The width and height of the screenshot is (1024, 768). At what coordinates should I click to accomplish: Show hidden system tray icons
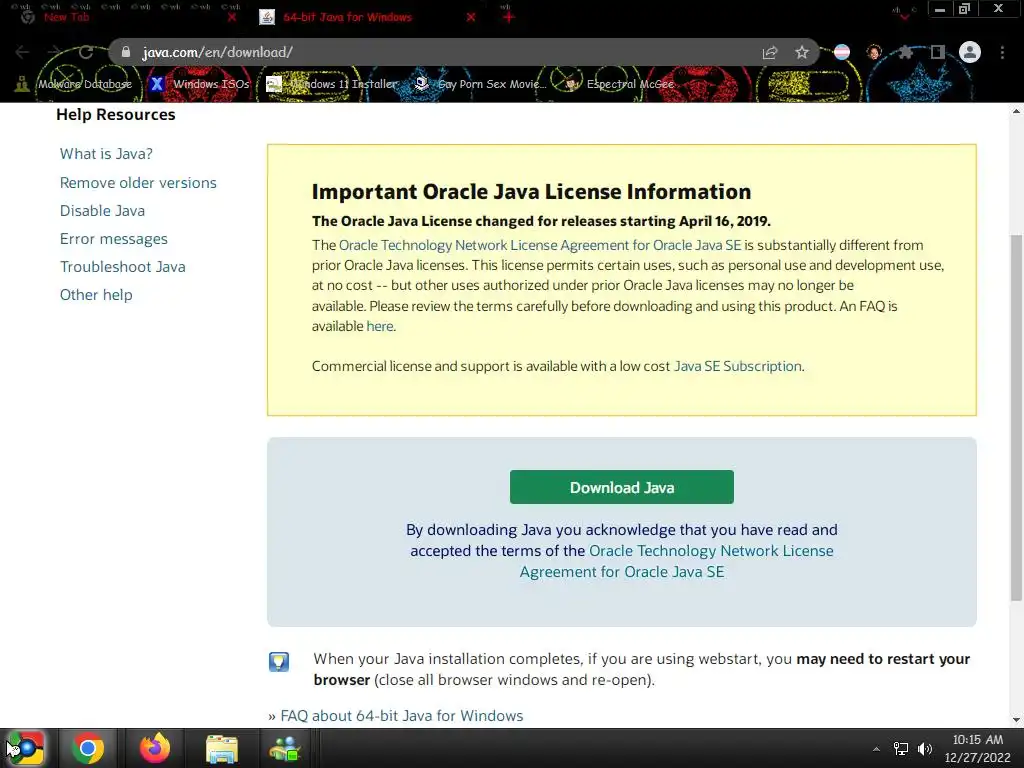876,749
